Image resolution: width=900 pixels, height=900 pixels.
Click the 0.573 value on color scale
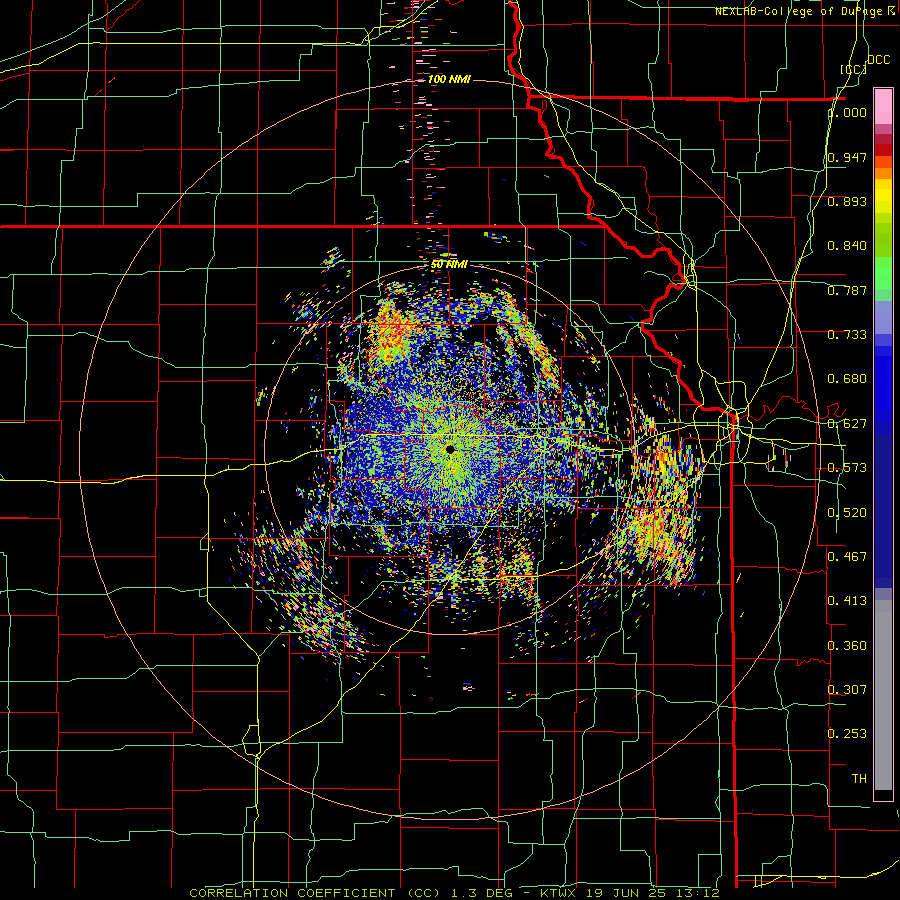(x=847, y=468)
